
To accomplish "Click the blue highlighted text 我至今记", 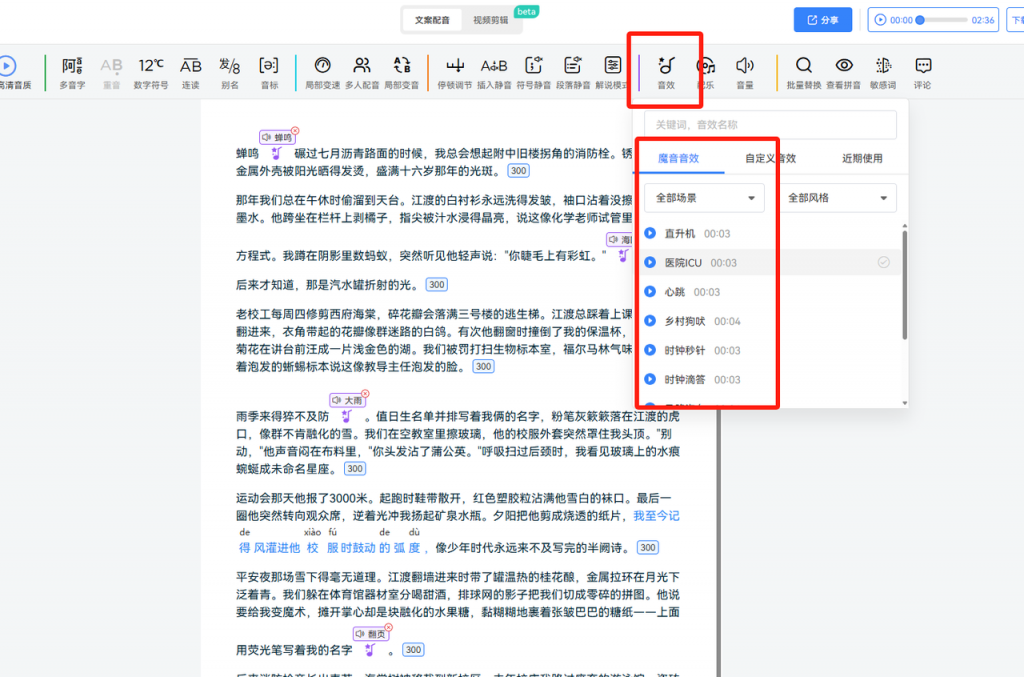I will [x=656, y=516].
